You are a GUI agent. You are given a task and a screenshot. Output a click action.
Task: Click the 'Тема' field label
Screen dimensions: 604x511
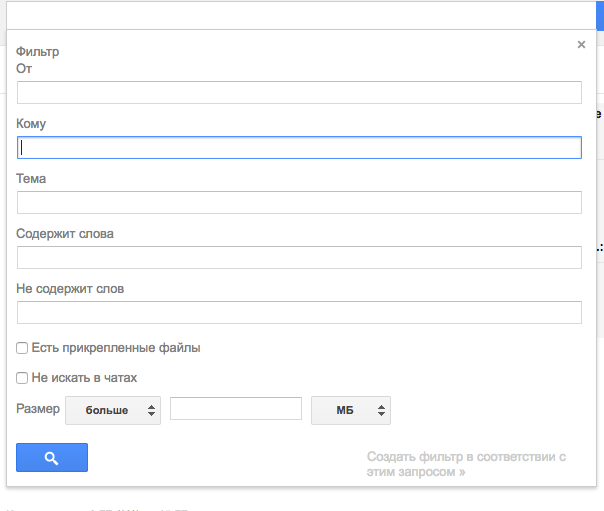[x=31, y=179]
